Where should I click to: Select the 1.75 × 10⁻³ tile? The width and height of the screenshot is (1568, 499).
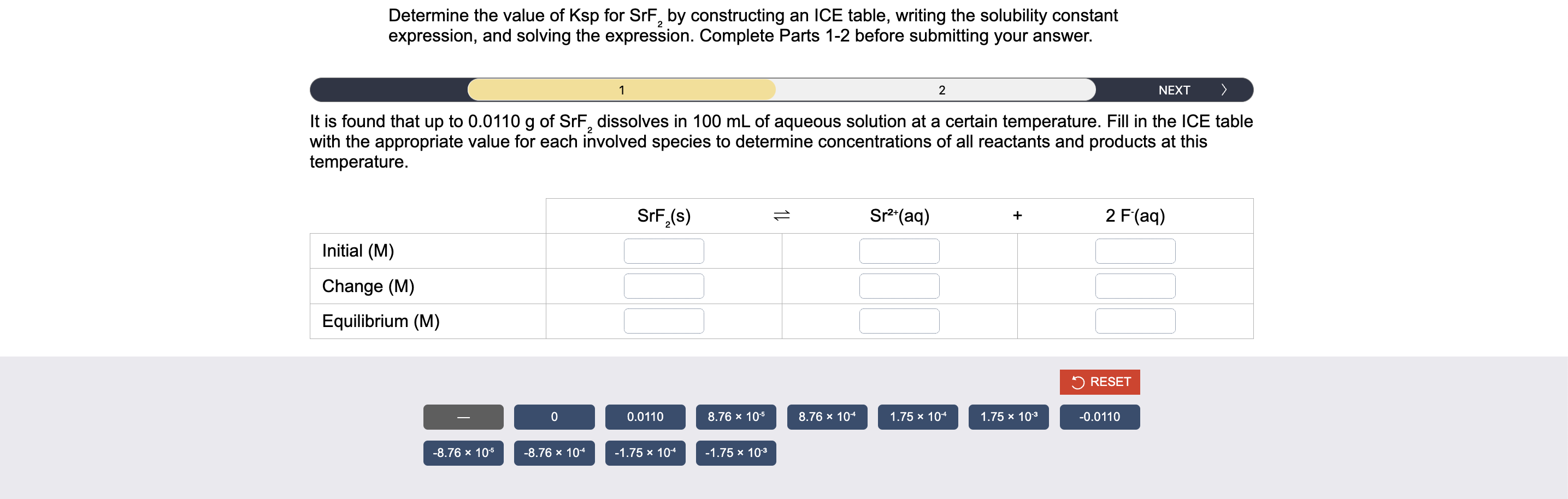click(1008, 416)
